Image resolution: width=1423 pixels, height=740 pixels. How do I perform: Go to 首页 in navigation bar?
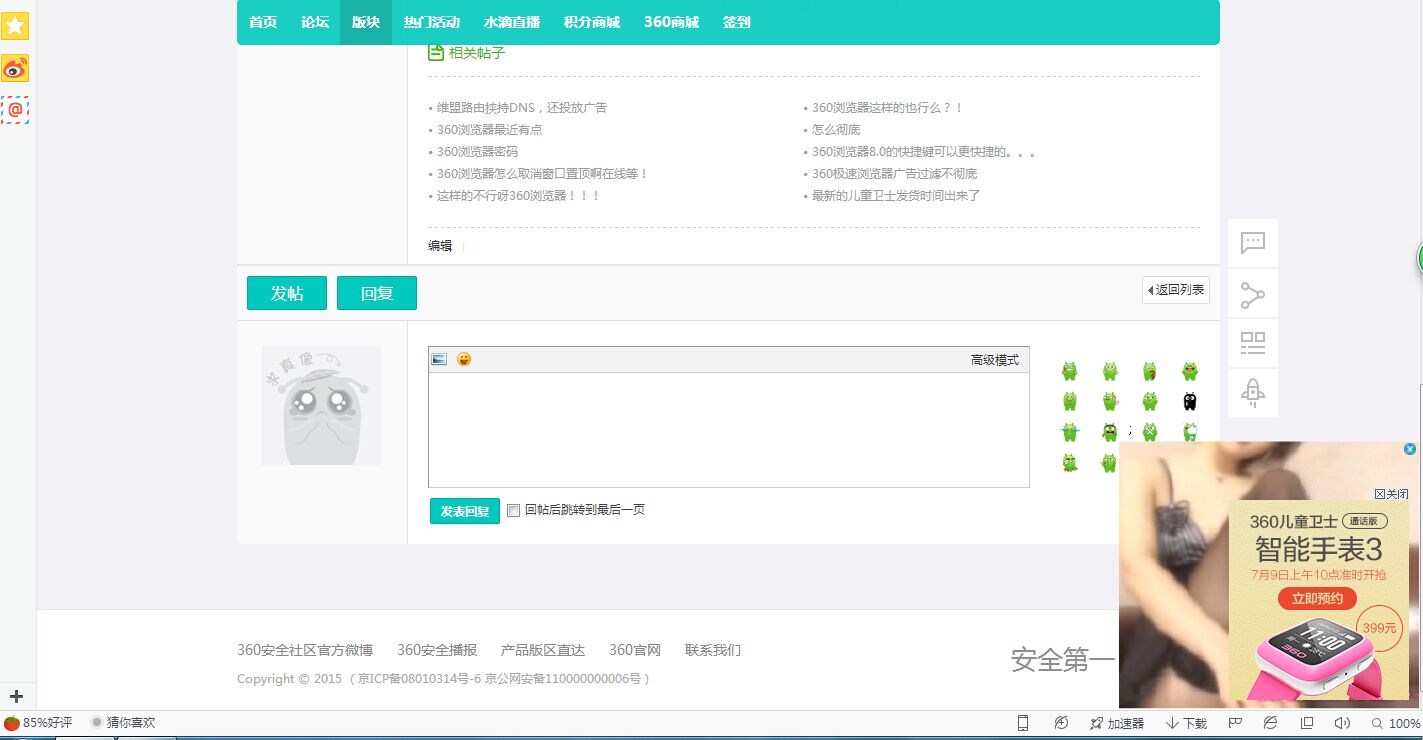[263, 22]
